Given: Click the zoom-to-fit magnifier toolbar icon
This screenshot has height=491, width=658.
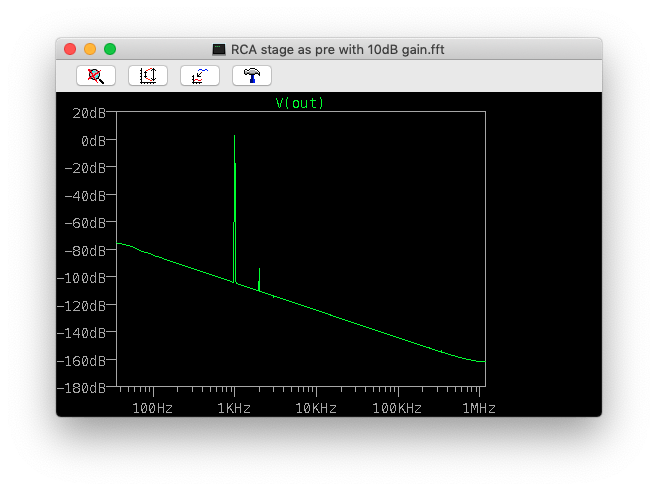Looking at the screenshot, I should coord(96,76).
